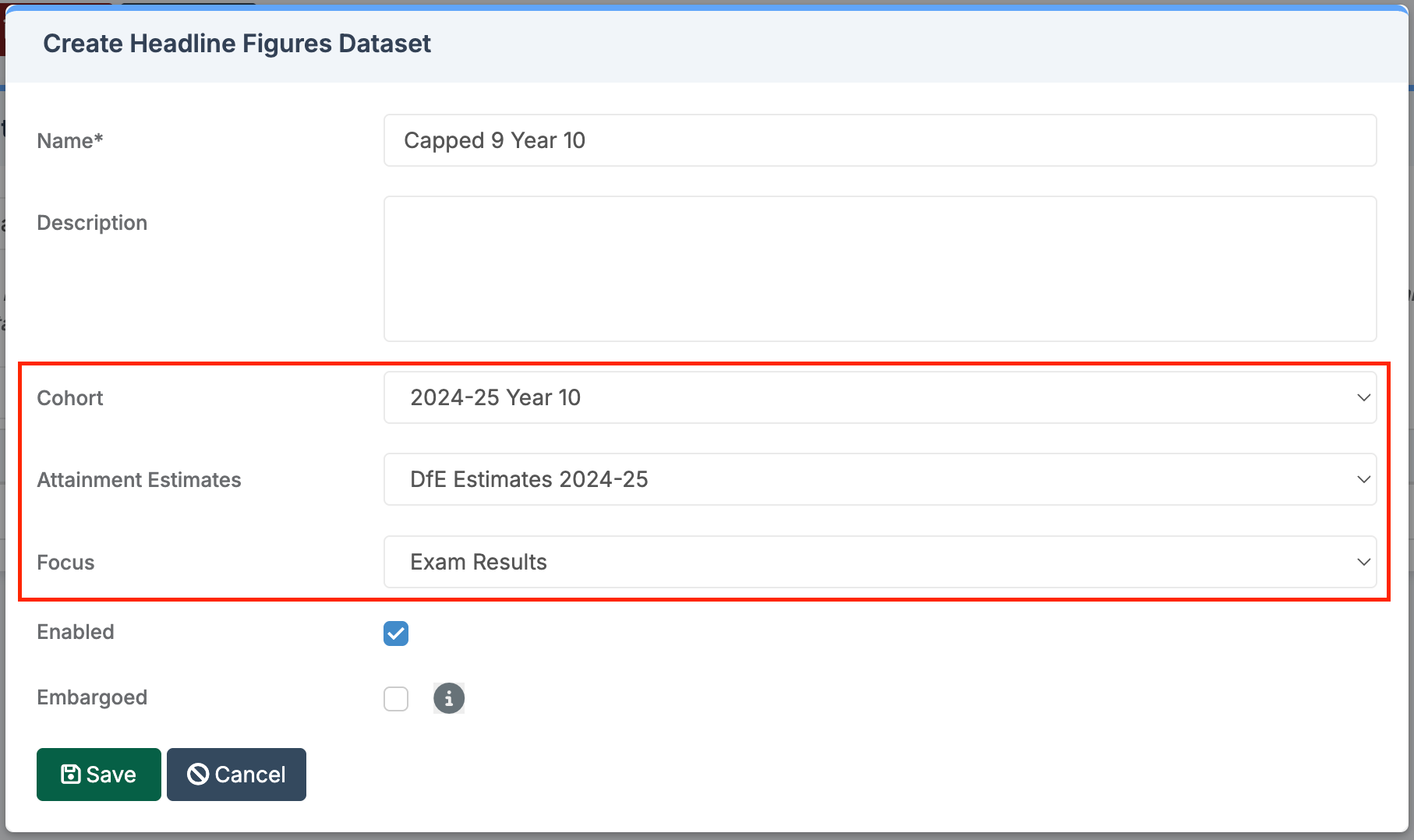
Task: Click the circle-slash icon on Cancel
Action: [198, 774]
